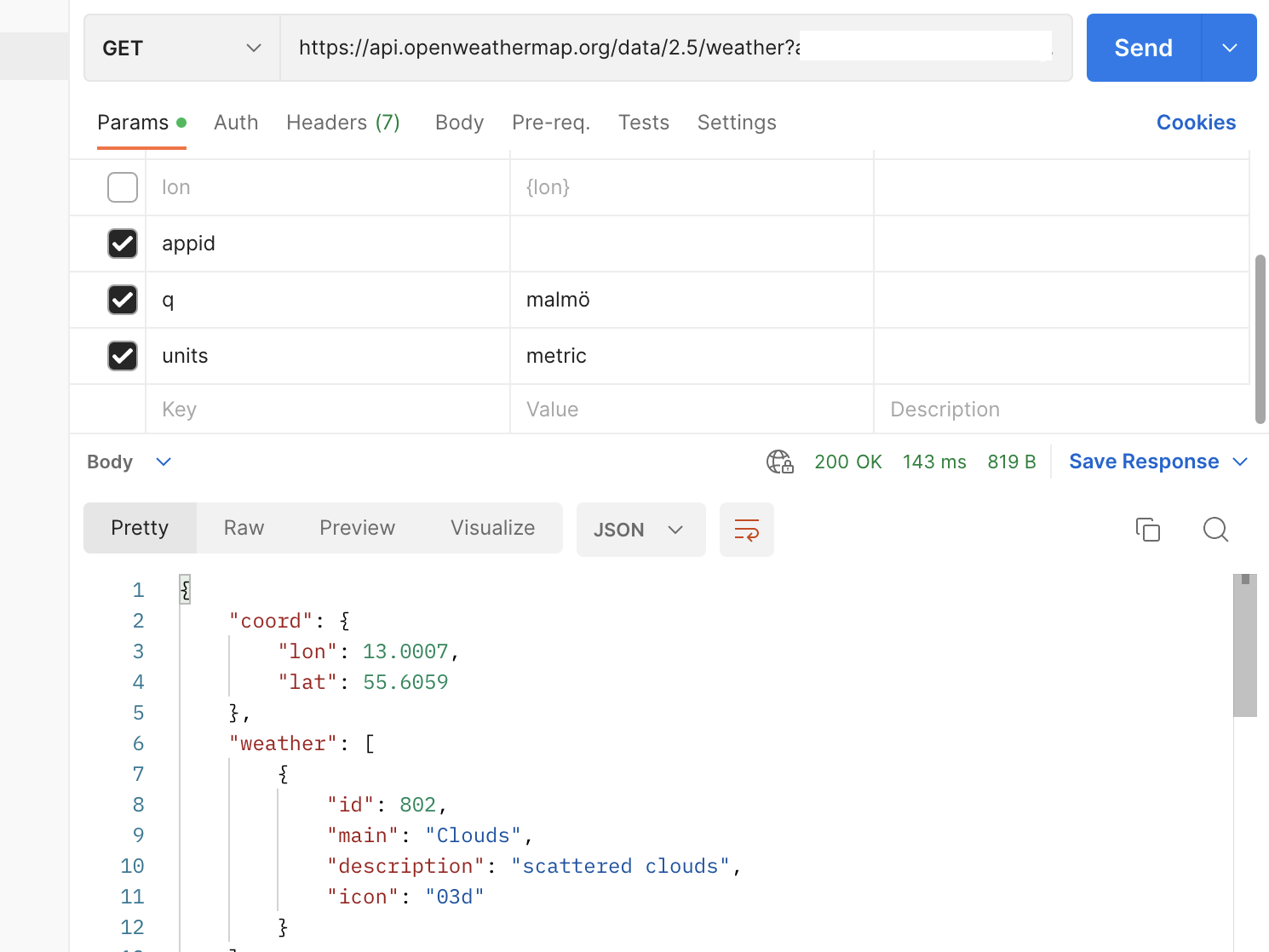Image resolution: width=1269 pixels, height=952 pixels.
Task: Click the q key cell
Action: coord(328,300)
